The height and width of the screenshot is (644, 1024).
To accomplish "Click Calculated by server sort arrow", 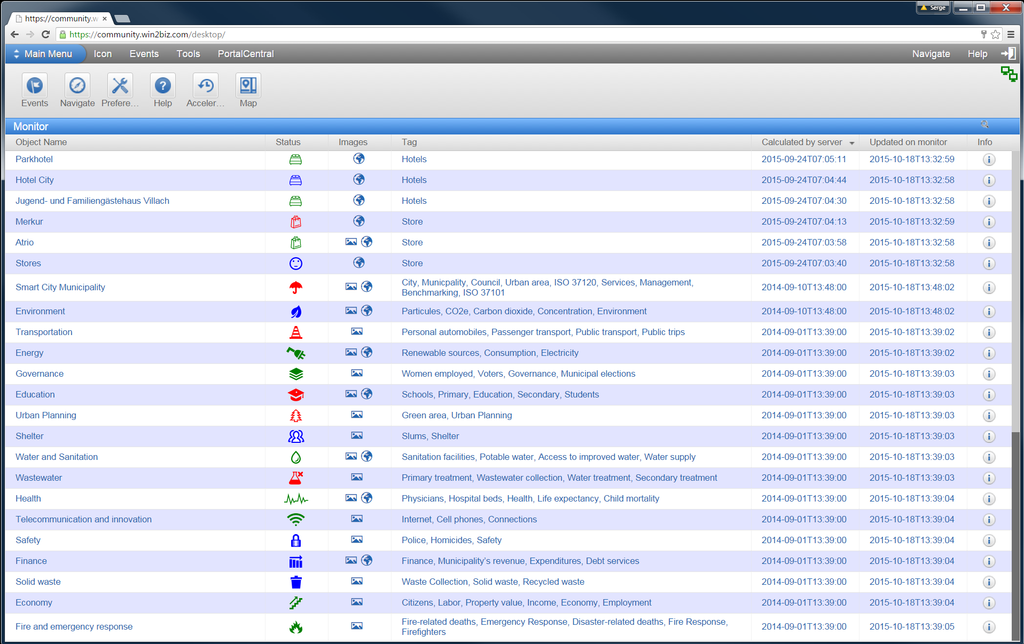I will (x=852, y=143).
